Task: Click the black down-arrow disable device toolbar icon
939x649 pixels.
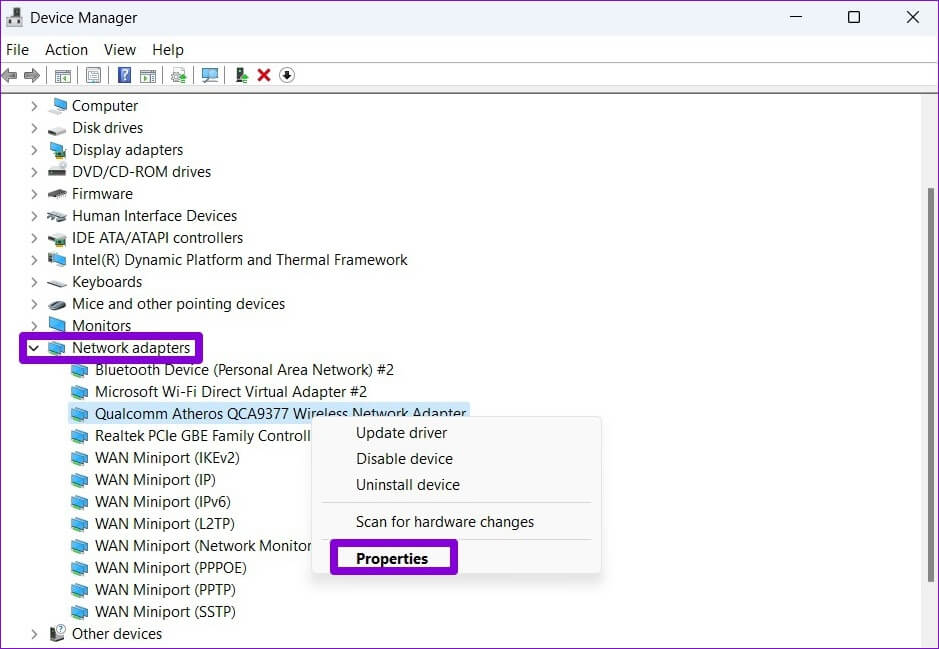Action: (x=287, y=75)
